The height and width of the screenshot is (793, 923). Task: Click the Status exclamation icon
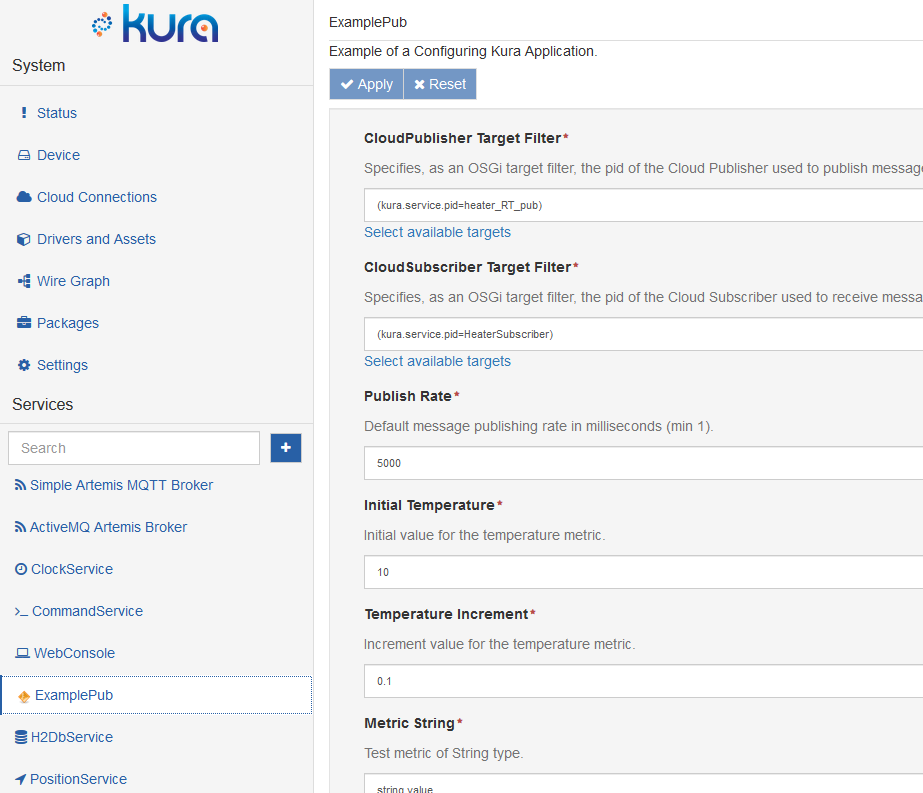(x=24, y=112)
